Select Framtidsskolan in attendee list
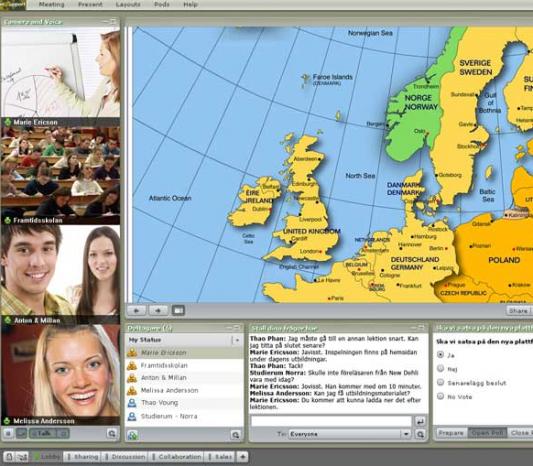The width and height of the screenshot is (533, 466). click(185, 365)
